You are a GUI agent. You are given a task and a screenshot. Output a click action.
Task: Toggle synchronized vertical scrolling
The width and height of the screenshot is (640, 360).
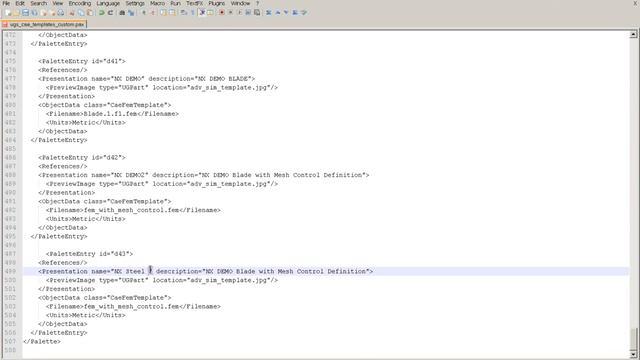[x=163, y=13]
